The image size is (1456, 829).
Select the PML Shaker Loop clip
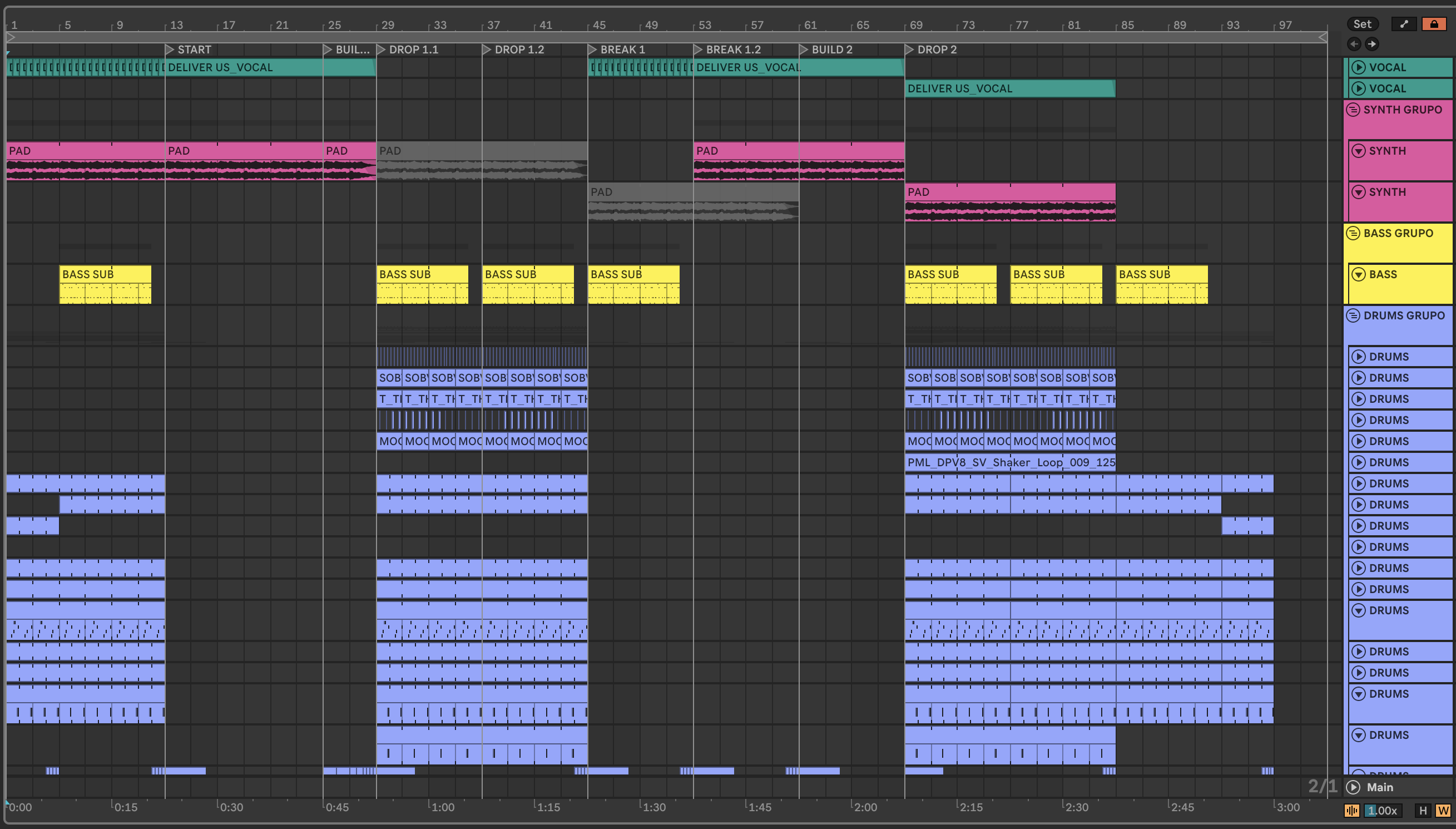point(1010,462)
